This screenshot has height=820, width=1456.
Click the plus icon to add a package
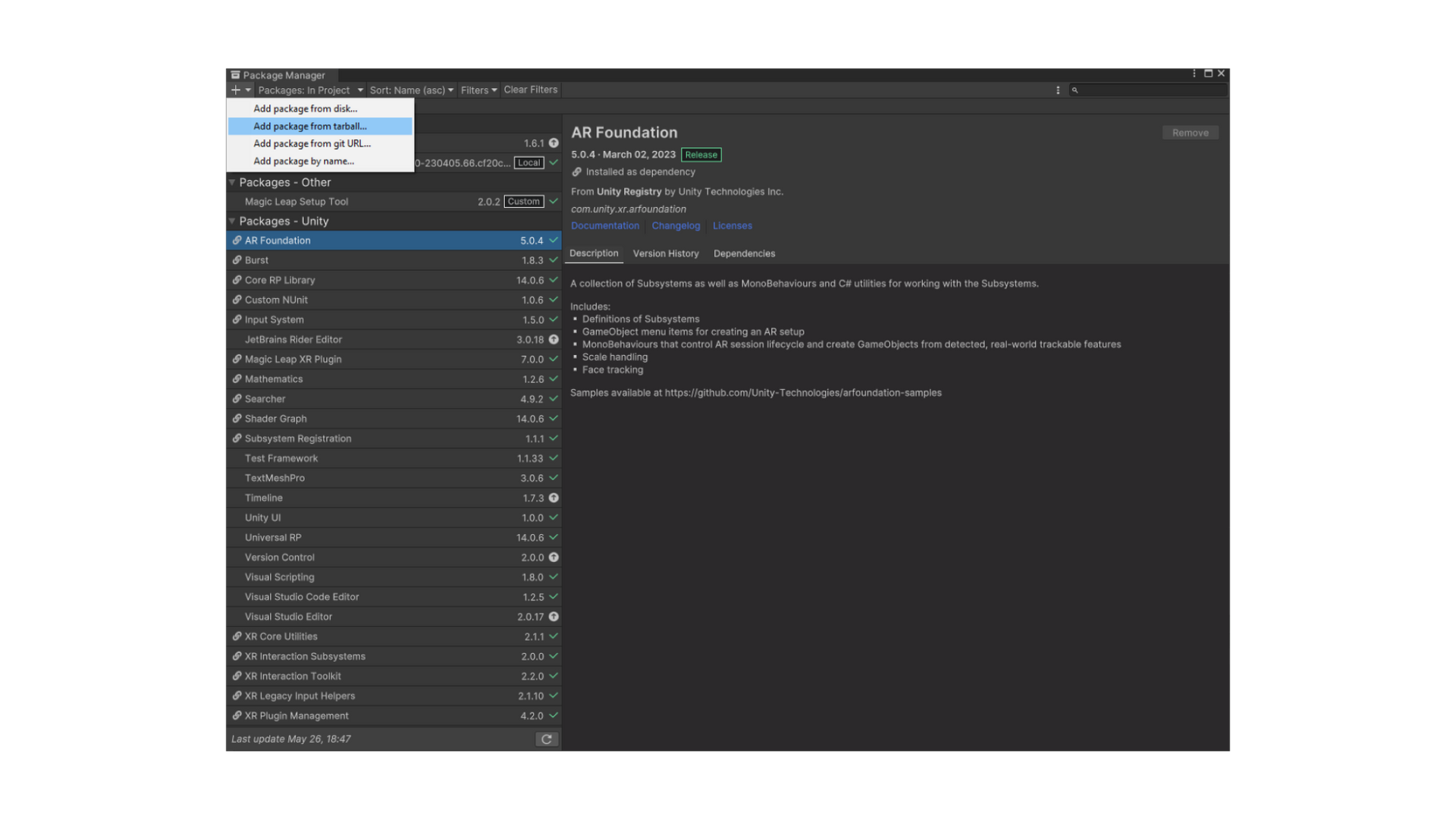235,90
